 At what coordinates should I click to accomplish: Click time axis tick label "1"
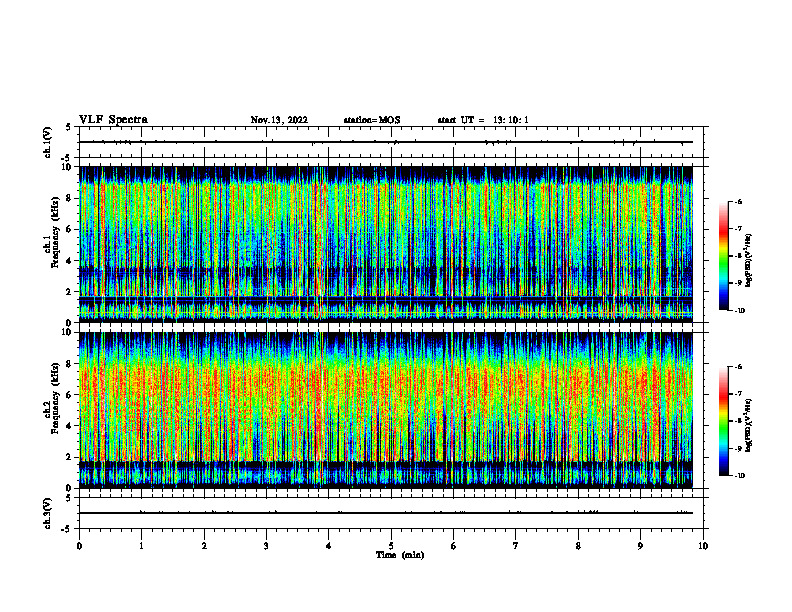pyautogui.click(x=141, y=546)
